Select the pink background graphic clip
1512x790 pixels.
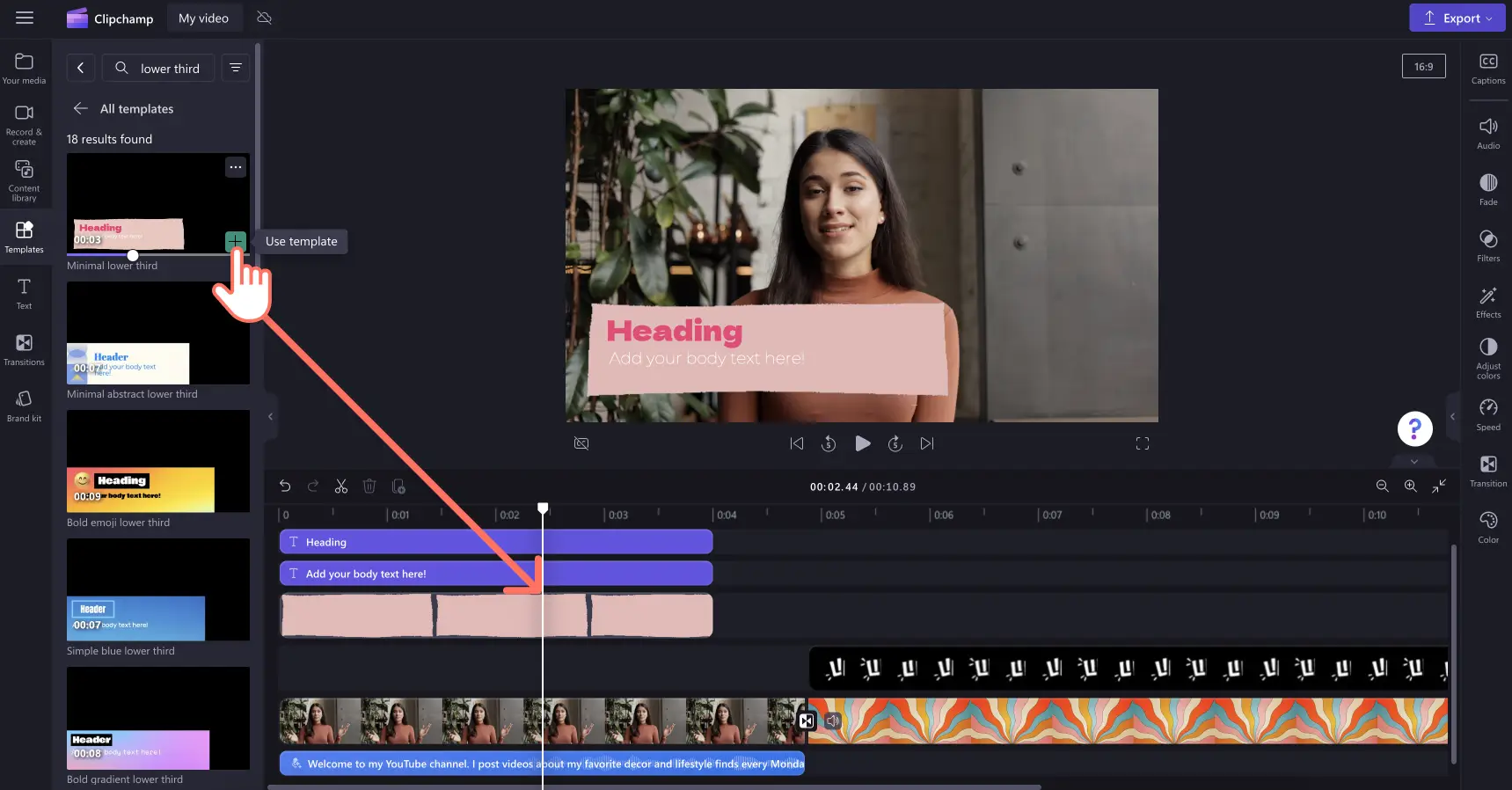[x=496, y=615]
